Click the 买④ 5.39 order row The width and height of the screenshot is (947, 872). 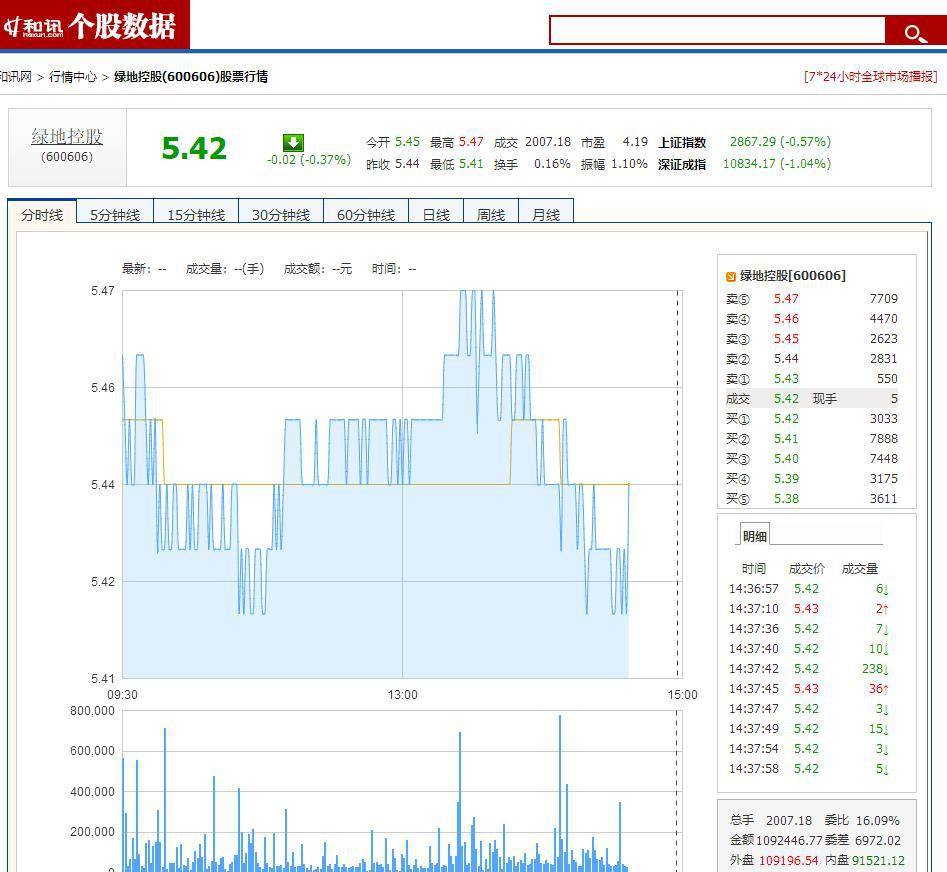point(812,478)
